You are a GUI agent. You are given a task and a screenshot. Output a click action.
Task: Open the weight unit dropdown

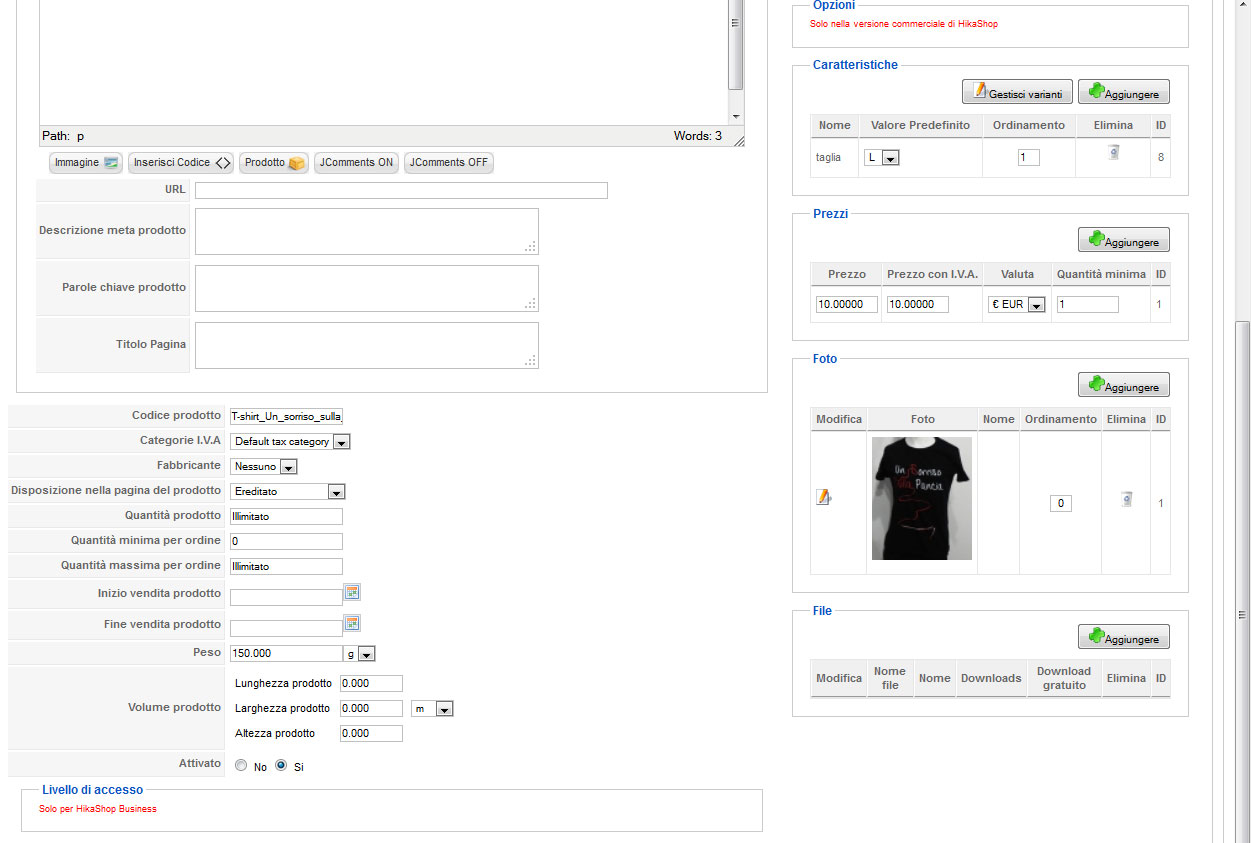point(360,654)
